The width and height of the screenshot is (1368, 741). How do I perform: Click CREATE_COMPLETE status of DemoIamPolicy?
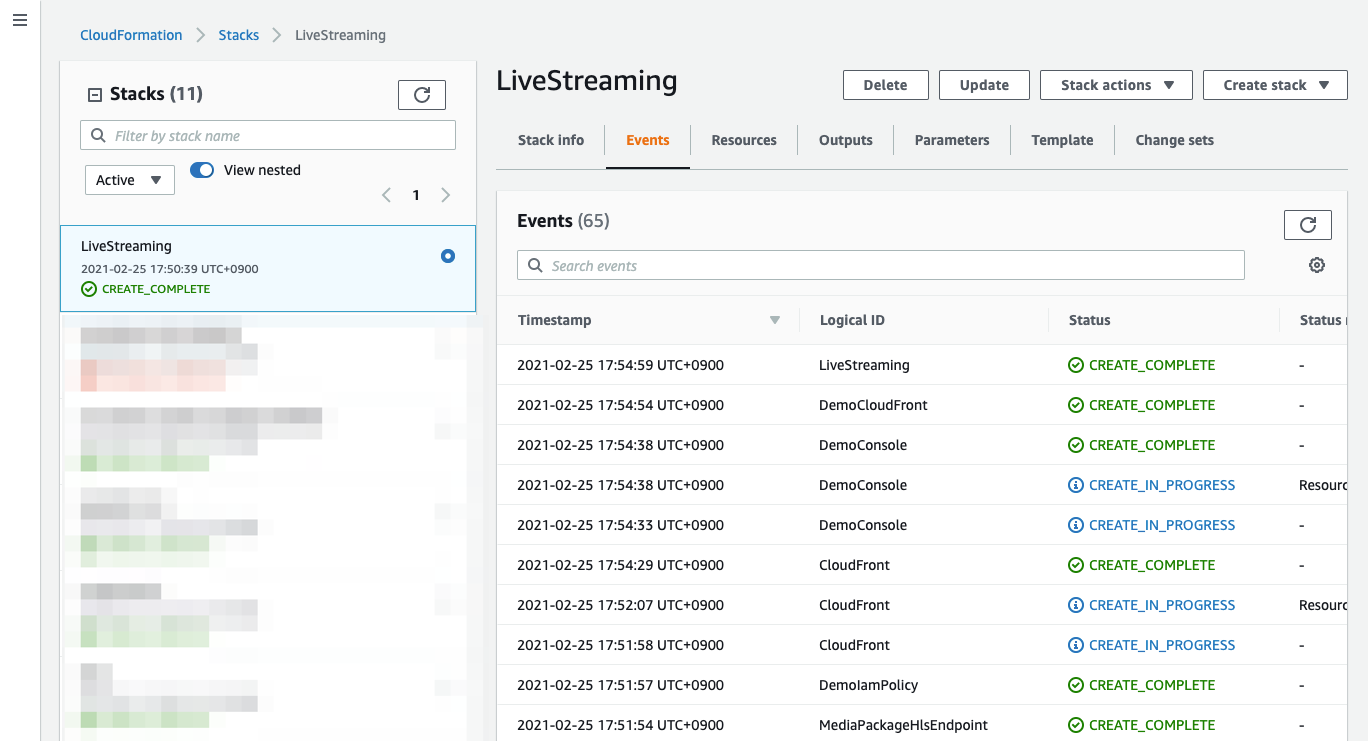(x=1152, y=685)
